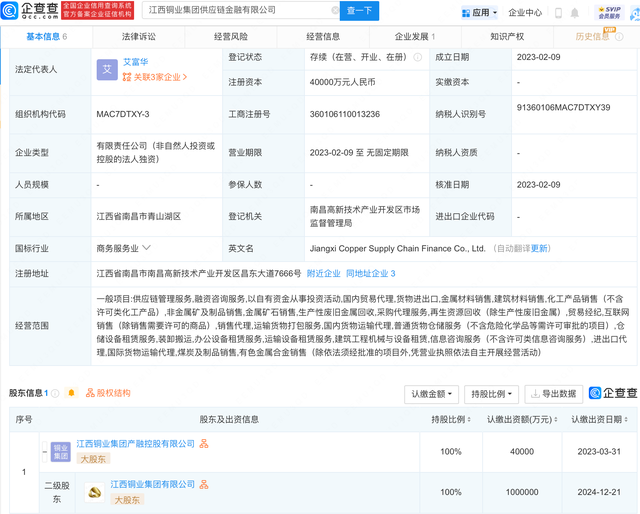Open 附近企业 link
Image resolution: width=640 pixels, height=514 pixels.
click(x=324, y=274)
